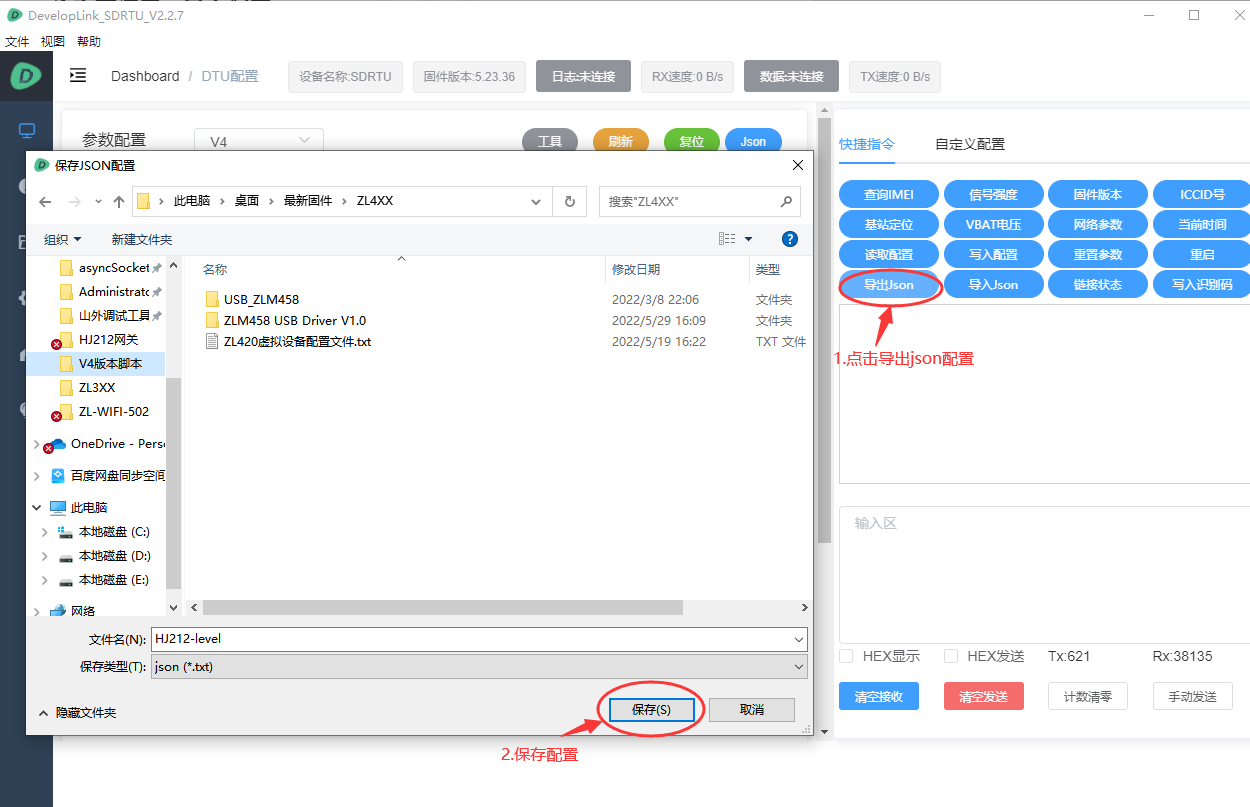The width and height of the screenshot is (1250, 807).
Task: Click the 手动发送 button
Action: click(1192, 696)
